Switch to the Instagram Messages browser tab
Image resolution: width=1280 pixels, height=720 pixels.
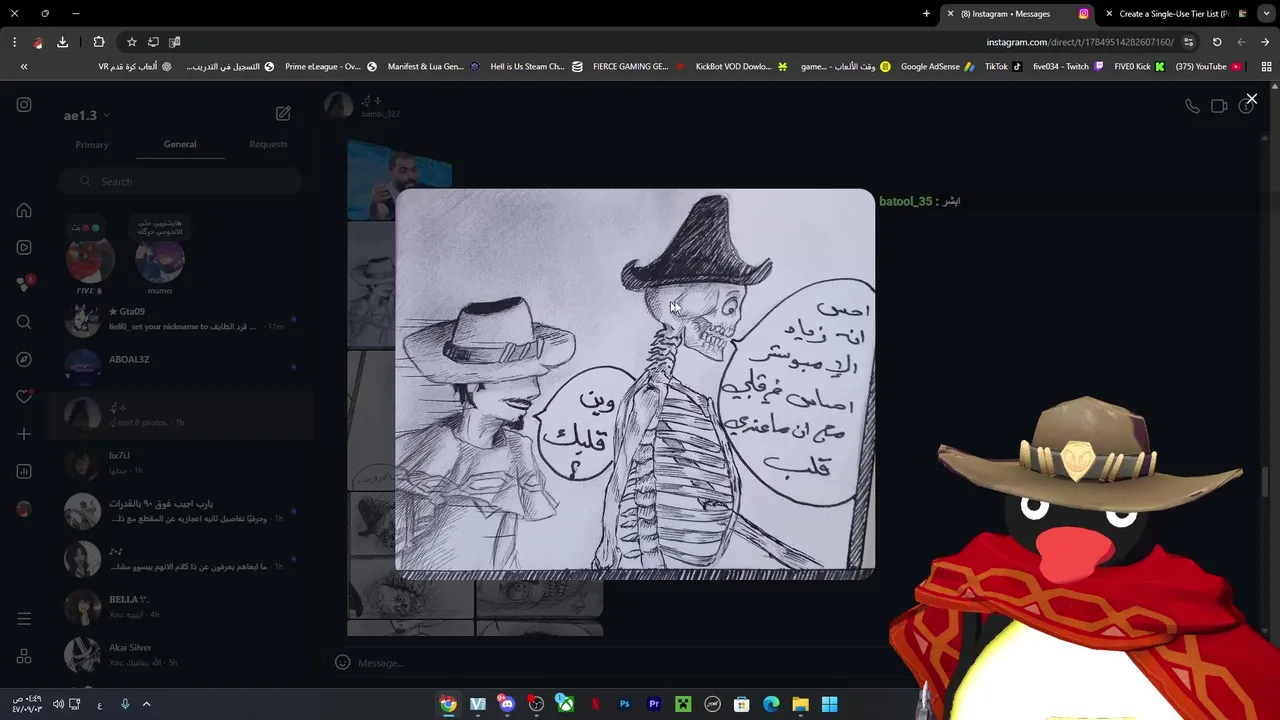(x=1020, y=13)
